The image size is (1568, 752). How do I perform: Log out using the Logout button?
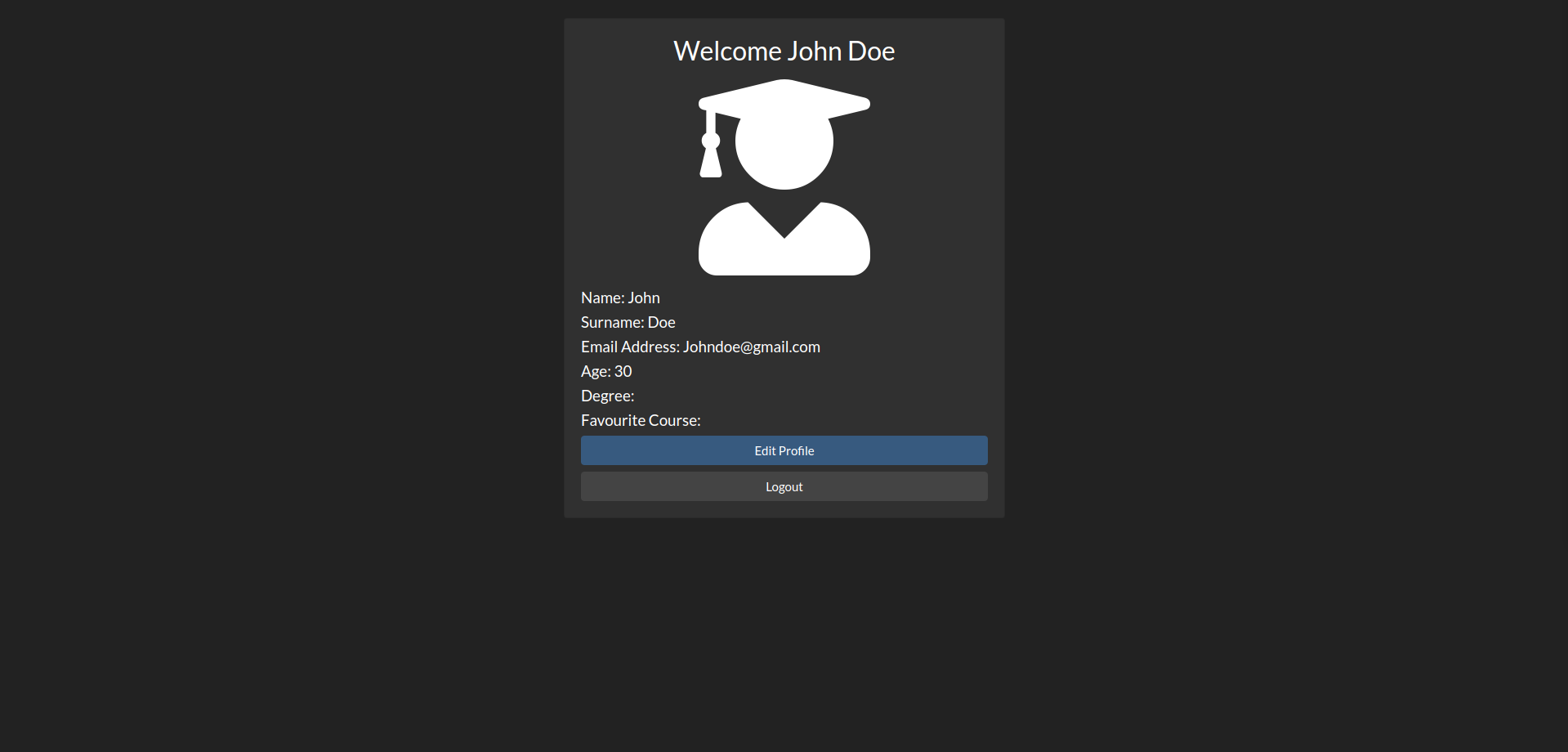click(x=784, y=486)
